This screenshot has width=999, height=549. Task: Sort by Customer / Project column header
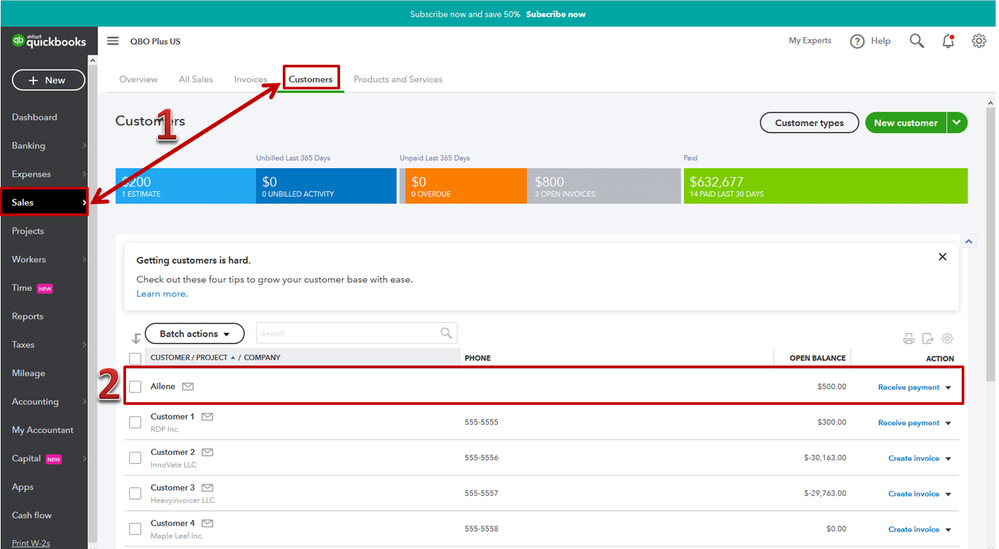215,358
